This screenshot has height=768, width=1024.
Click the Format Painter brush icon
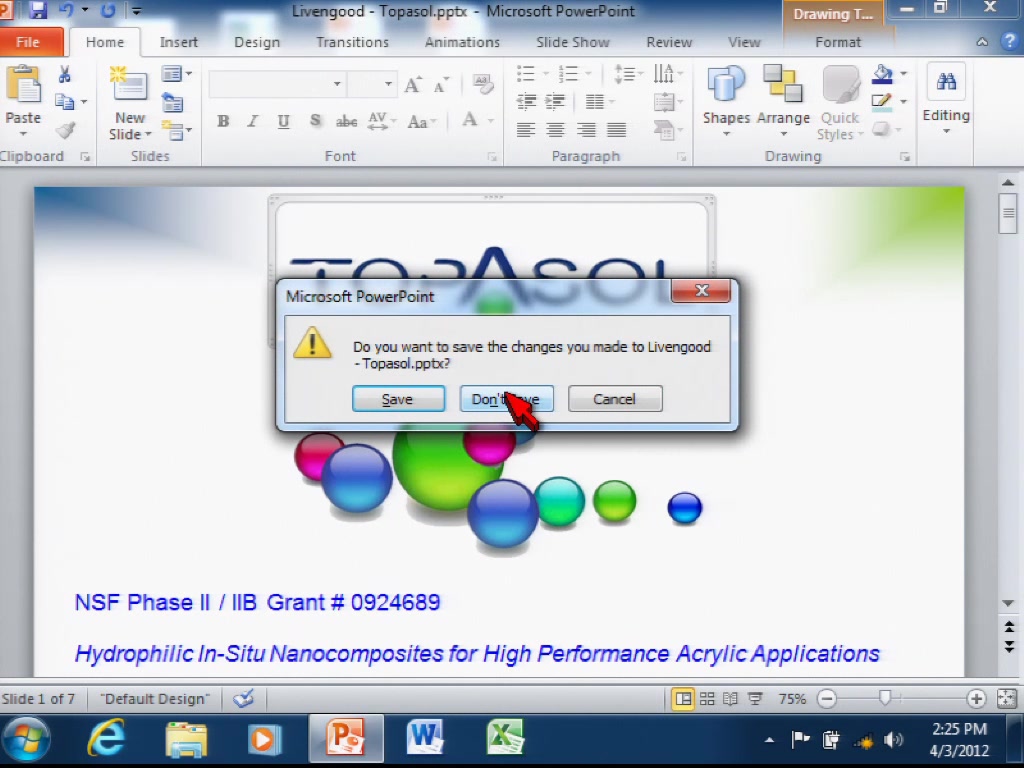click(65, 130)
